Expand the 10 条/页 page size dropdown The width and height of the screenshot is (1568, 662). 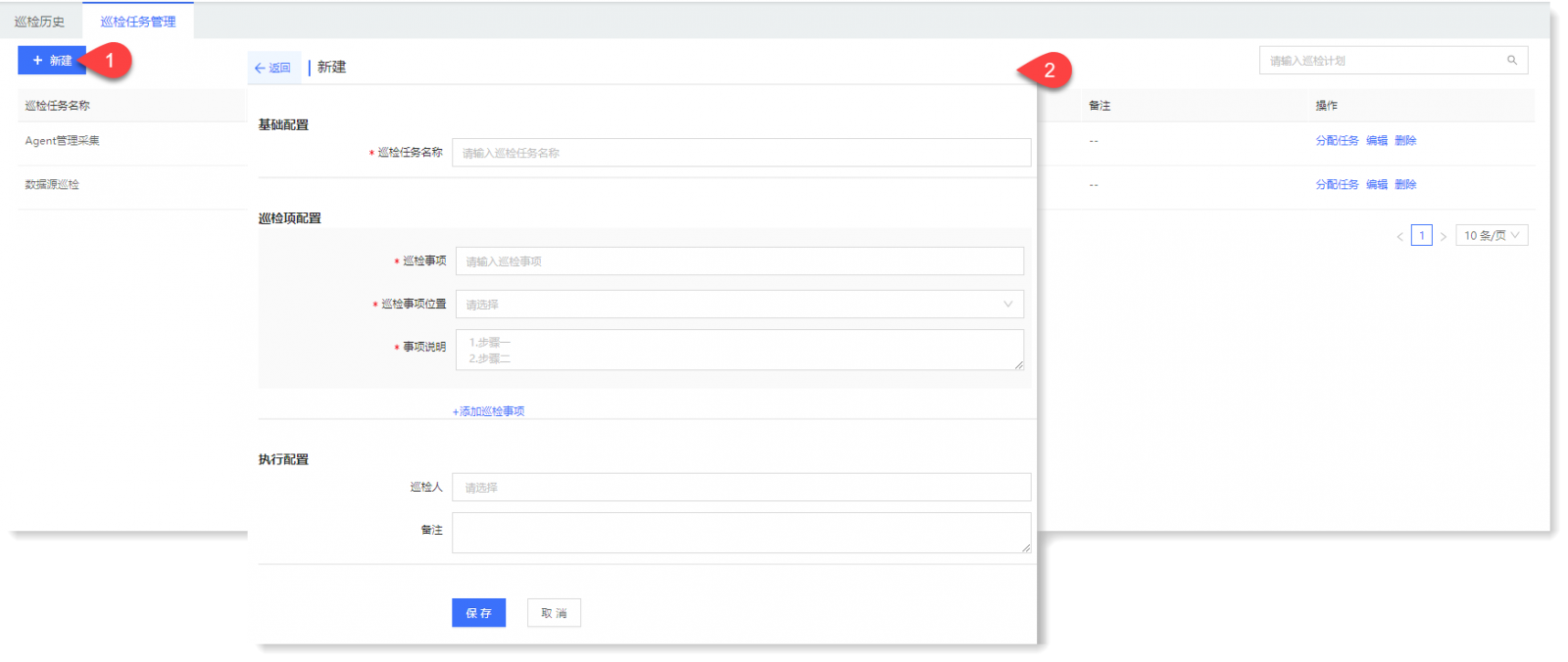[1491, 236]
